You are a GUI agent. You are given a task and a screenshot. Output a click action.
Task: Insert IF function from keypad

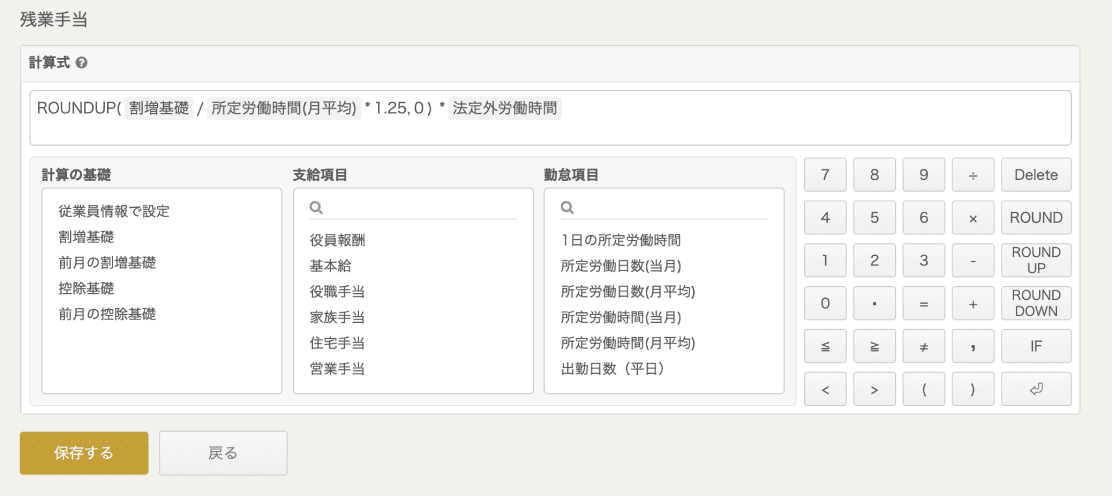pos(1036,346)
